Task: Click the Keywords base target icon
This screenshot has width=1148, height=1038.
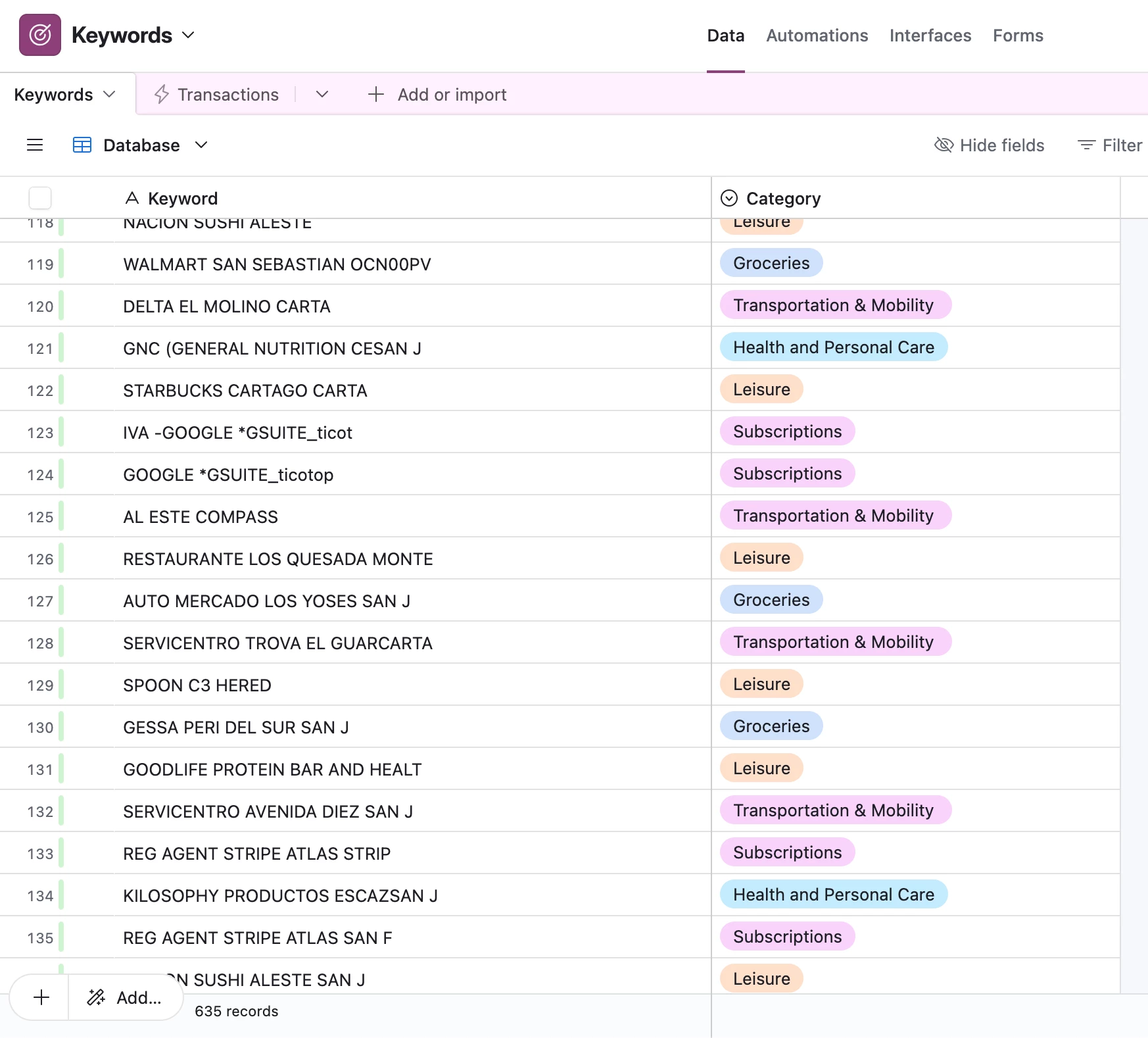Action: (x=40, y=35)
